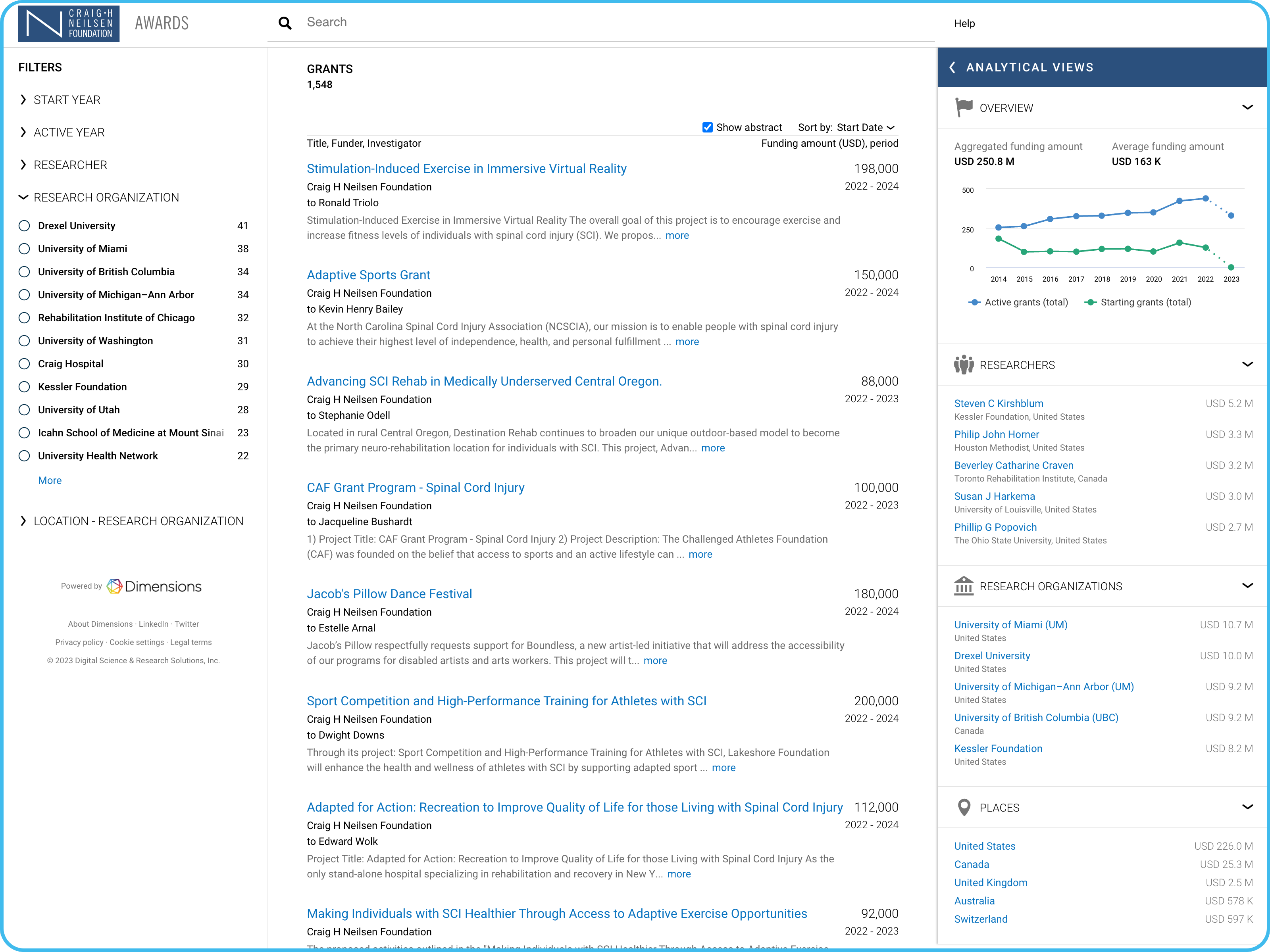Image resolution: width=1270 pixels, height=952 pixels.
Task: Select Craig Hospital radio filter
Action: pos(24,364)
